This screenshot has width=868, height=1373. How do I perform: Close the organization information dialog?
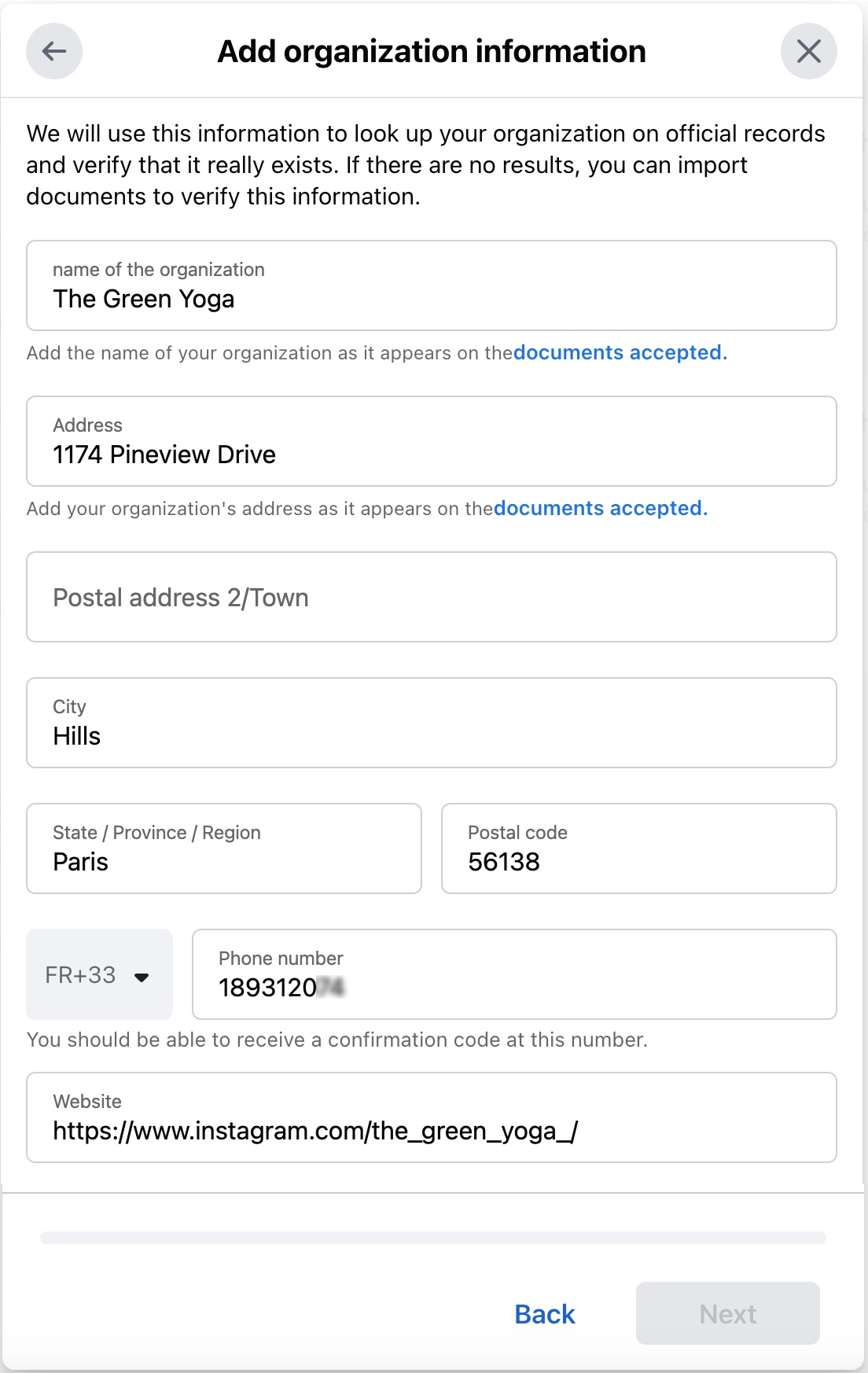pyautogui.click(x=808, y=52)
